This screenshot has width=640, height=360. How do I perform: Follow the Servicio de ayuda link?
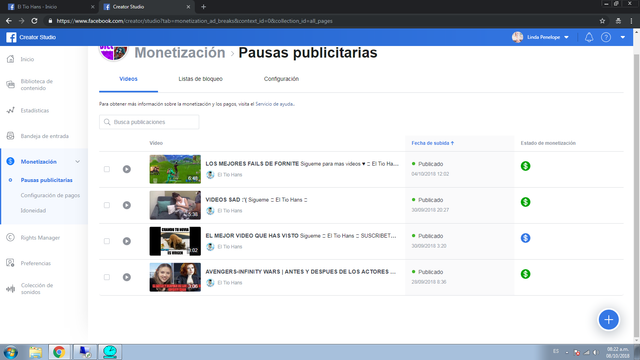(274, 104)
